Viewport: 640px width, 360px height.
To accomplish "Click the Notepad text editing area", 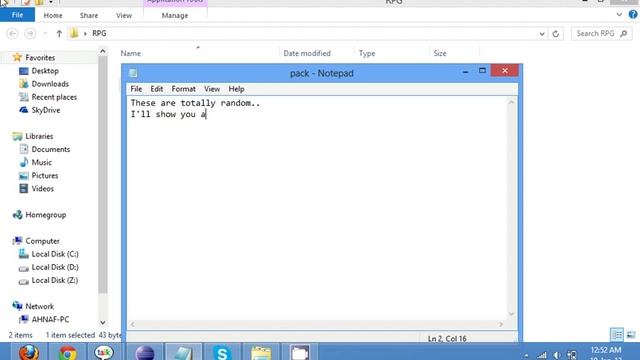I will 317,208.
